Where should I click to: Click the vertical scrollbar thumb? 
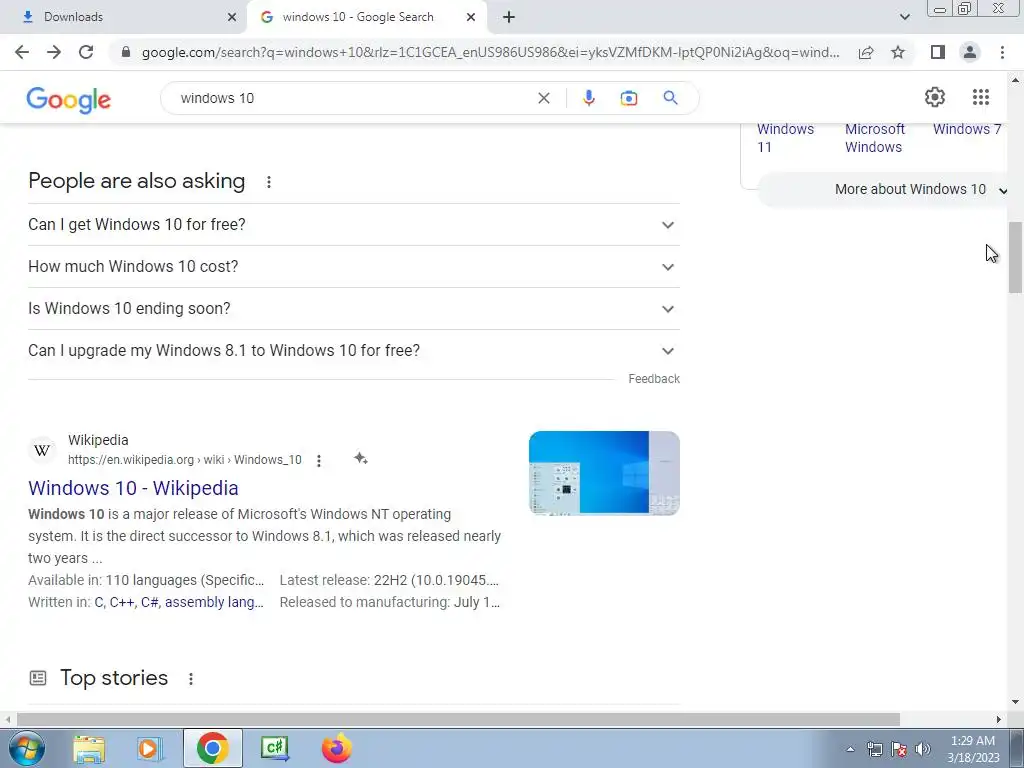pos(1015,257)
